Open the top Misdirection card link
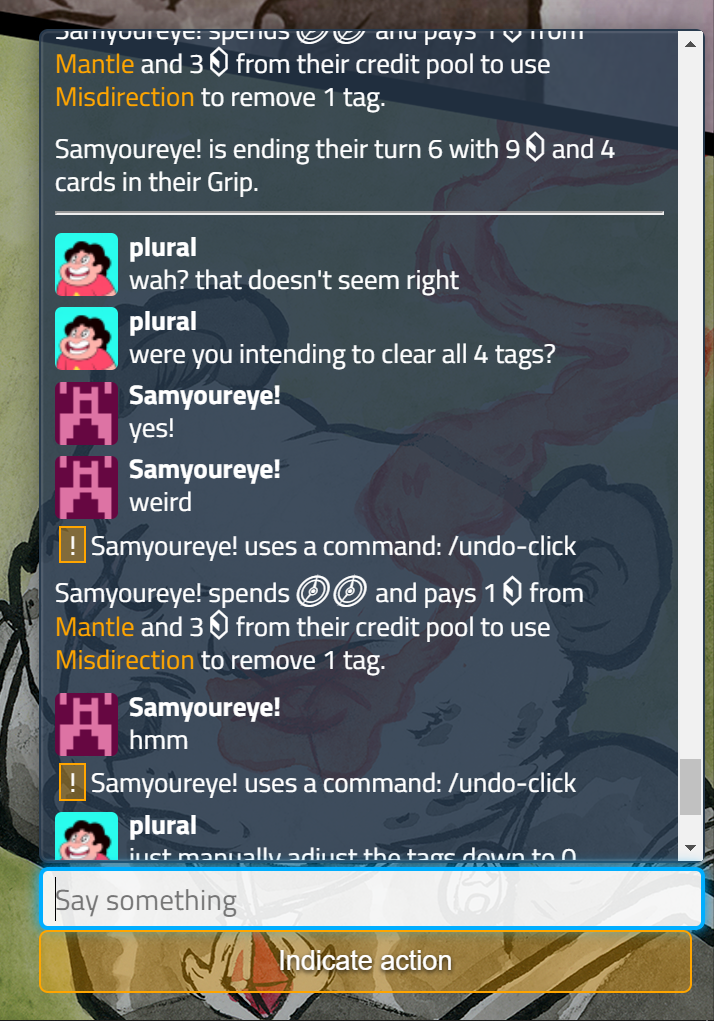The height and width of the screenshot is (1021, 714). (x=125, y=98)
